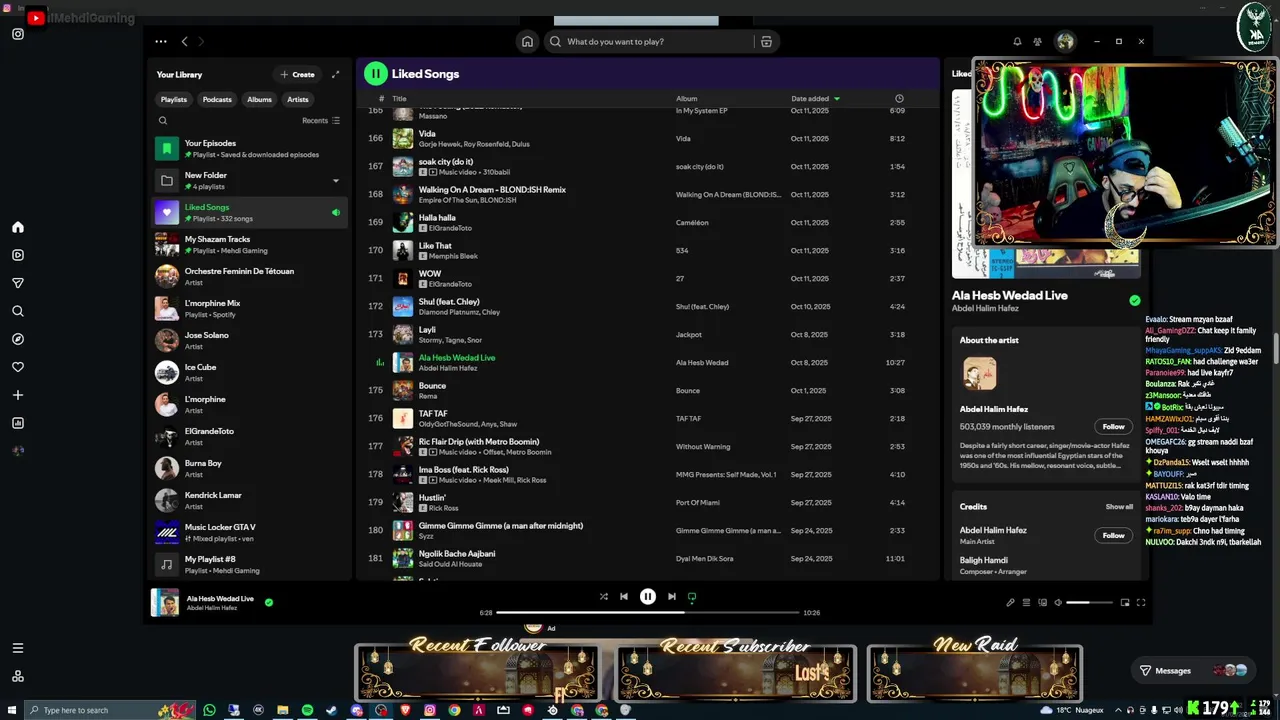Click the Album column header
Viewport: 1280px width, 720px height.
(x=686, y=99)
